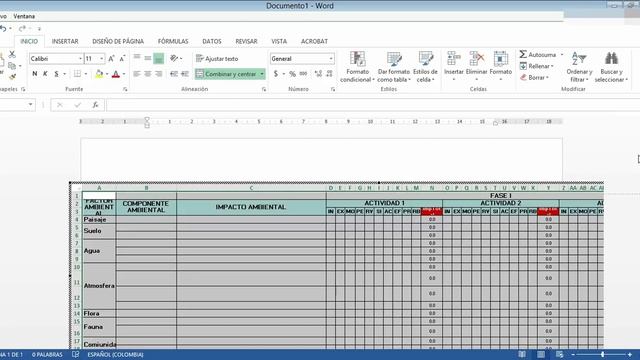Open Formato condicional menu

point(358,67)
